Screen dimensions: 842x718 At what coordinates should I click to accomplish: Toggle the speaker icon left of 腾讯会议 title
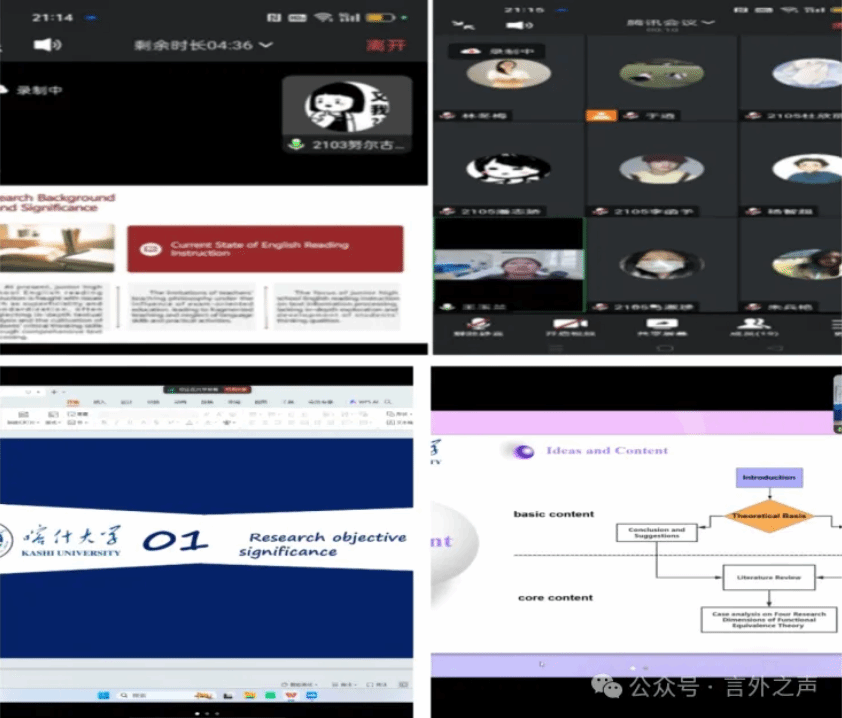pyautogui.click(x=517, y=25)
